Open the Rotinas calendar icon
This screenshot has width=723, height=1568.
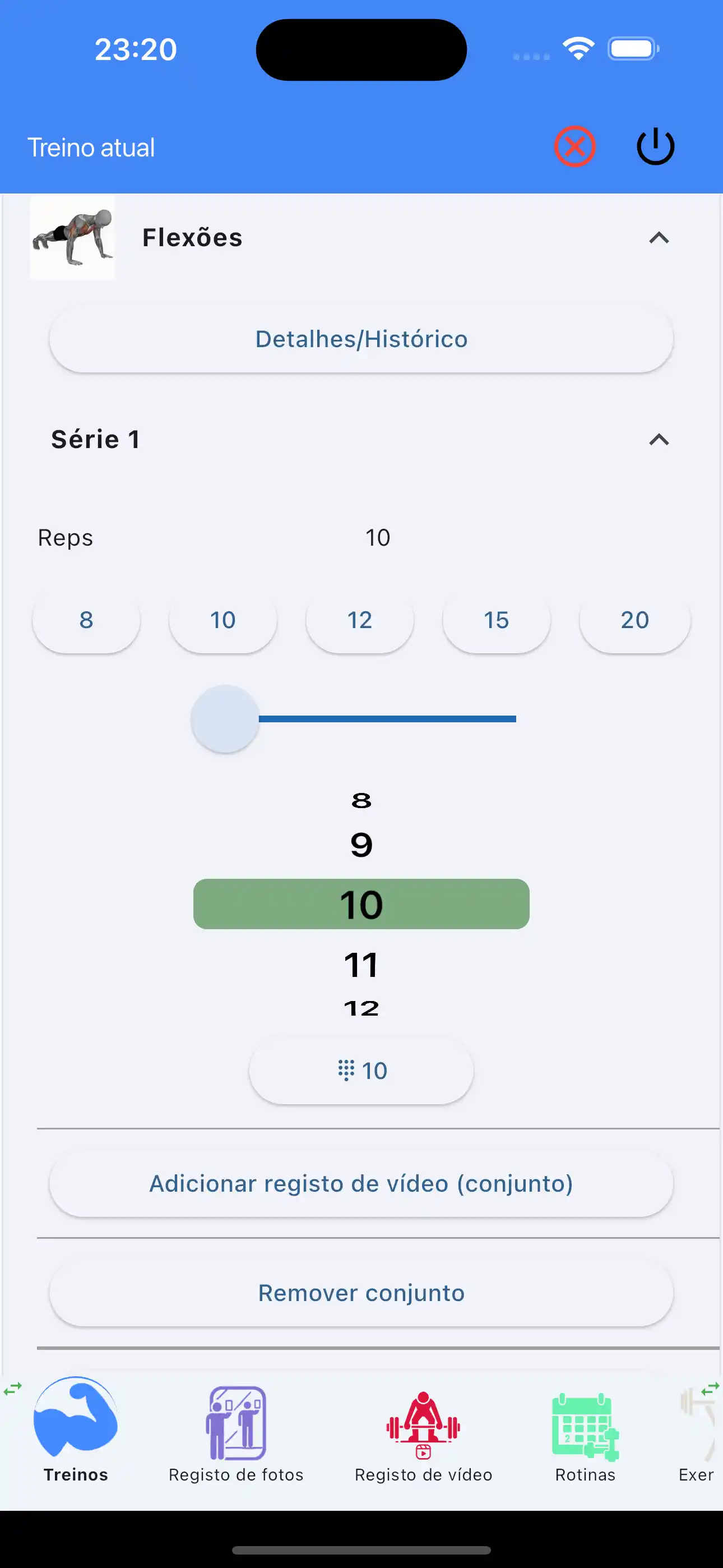pyautogui.click(x=585, y=1426)
